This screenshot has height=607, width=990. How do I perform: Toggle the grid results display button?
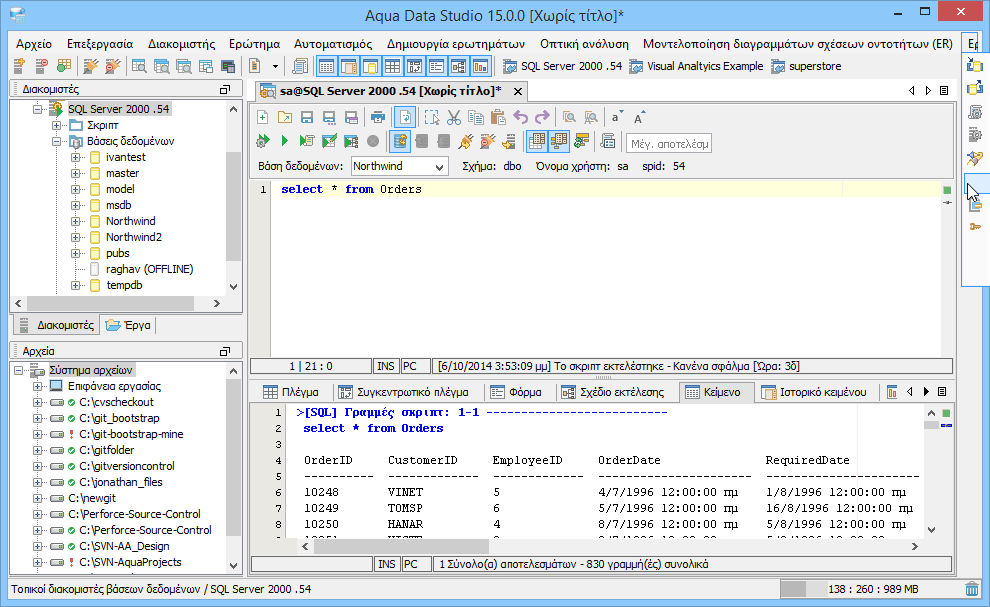coord(537,141)
